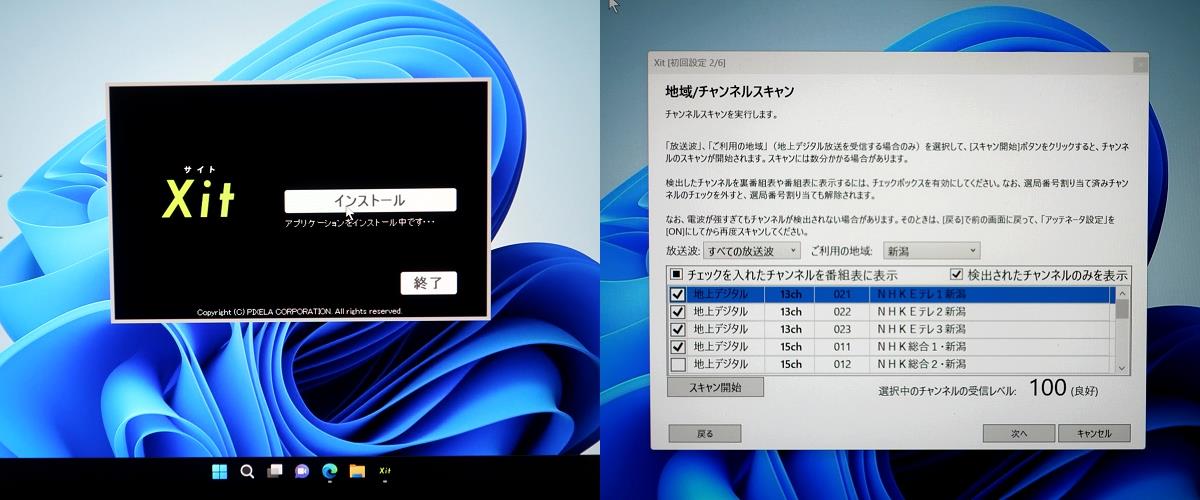Toggle 検出されたチャンネルのみを表示 checkbox
1200x500 pixels.
pos(956,274)
